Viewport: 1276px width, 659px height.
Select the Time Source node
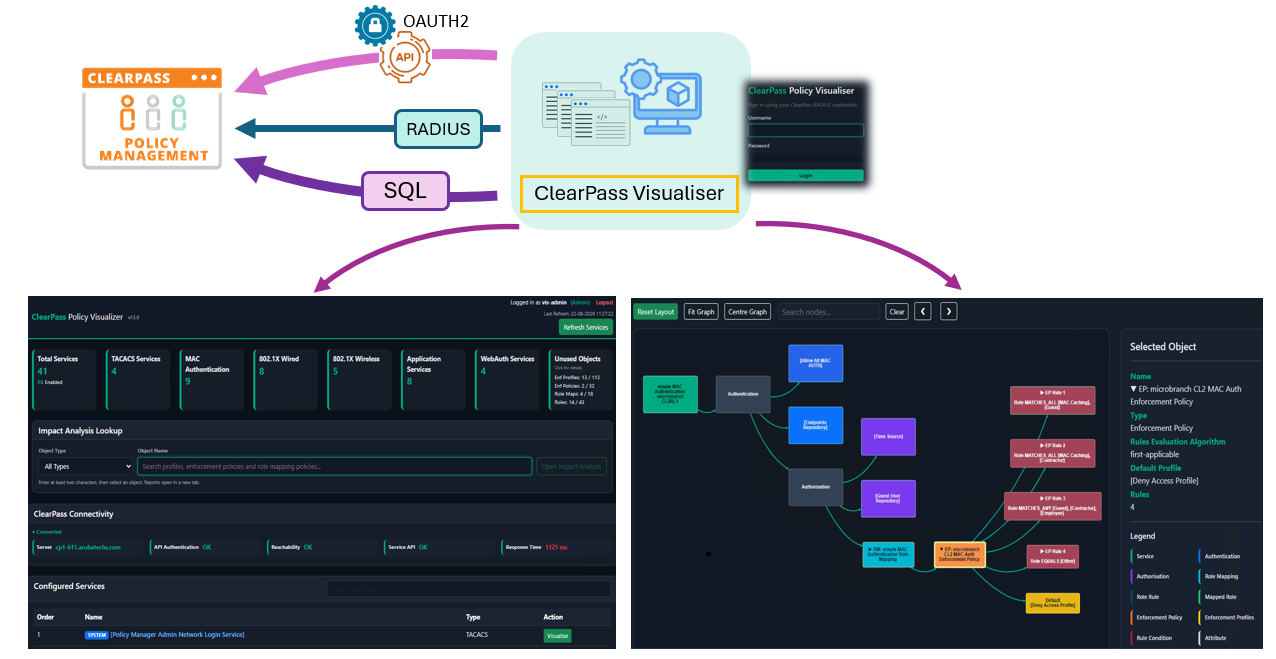888,437
